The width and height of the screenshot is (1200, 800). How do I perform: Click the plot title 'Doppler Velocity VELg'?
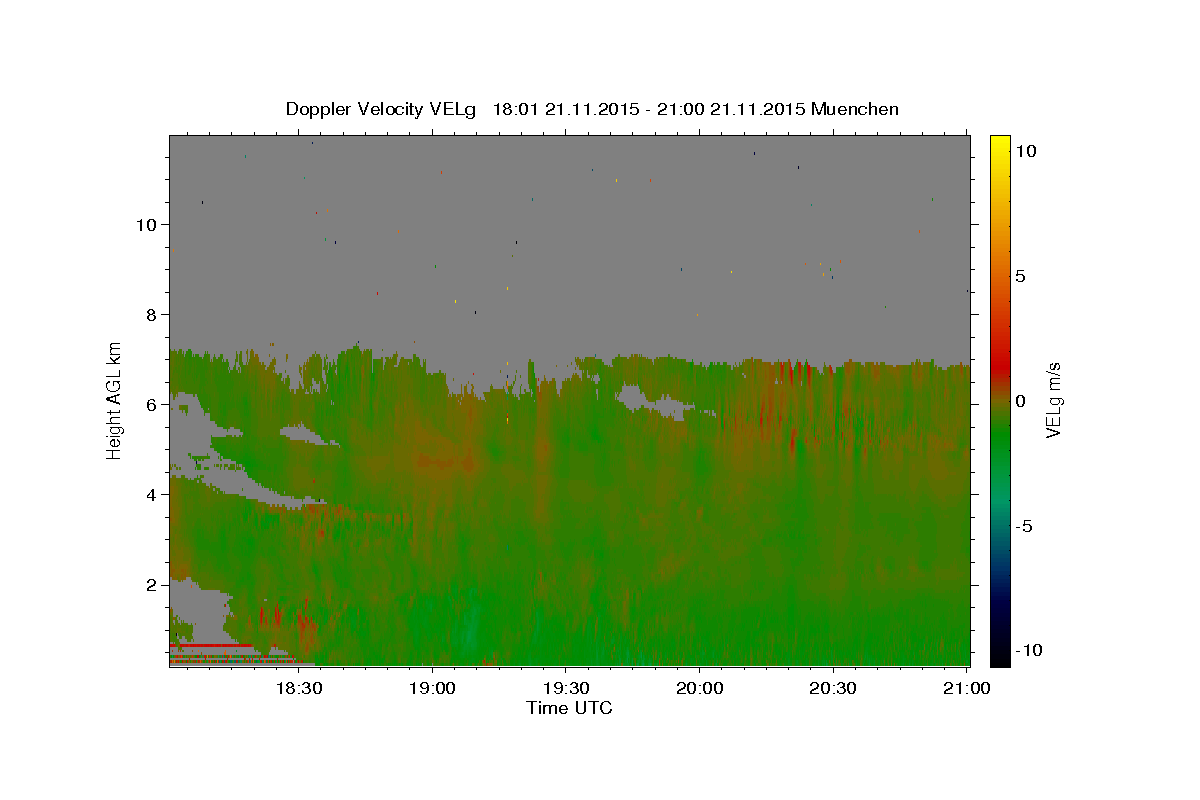(x=382, y=109)
